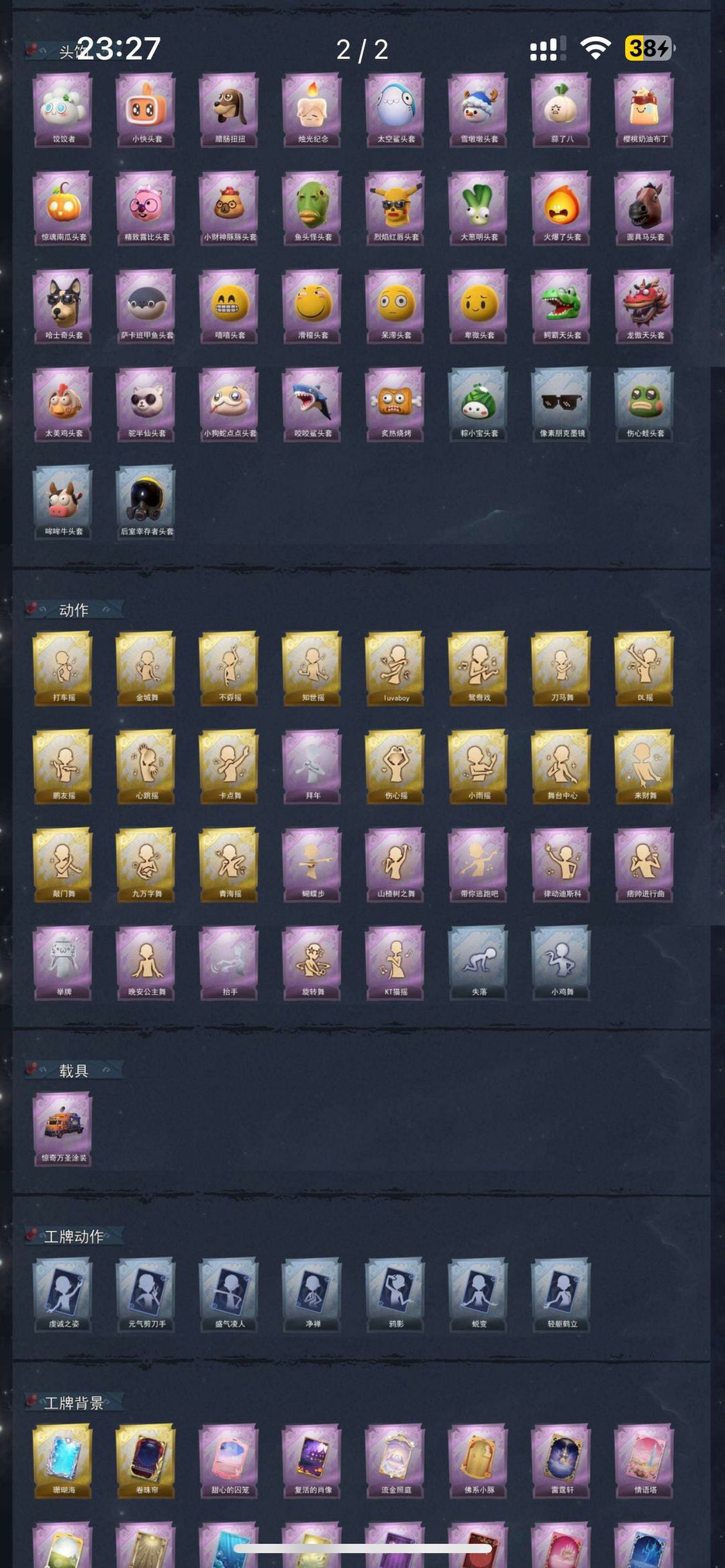Choose the DL摇 dance action
This screenshot has height=1568, width=725.
tap(644, 668)
